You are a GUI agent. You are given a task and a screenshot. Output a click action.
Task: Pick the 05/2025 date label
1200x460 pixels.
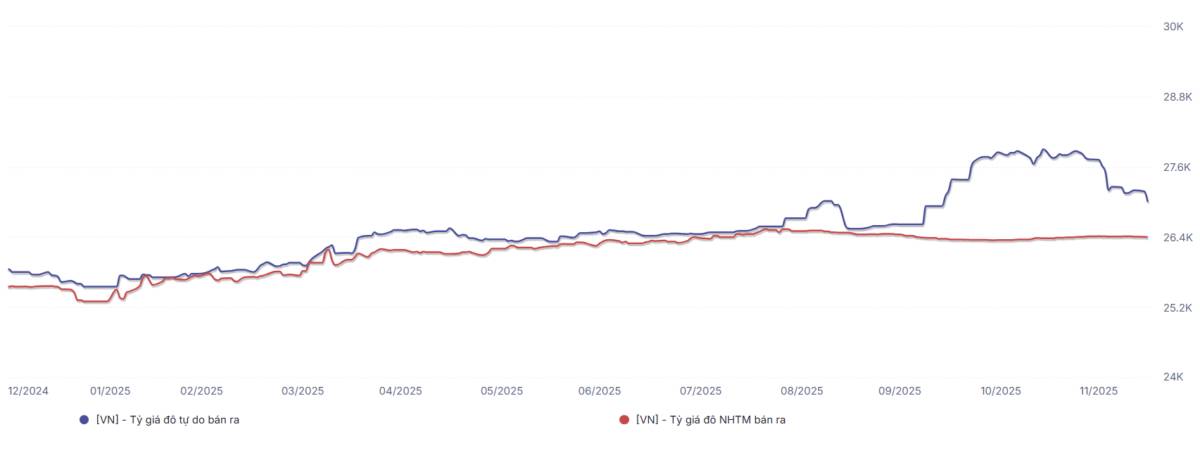tap(502, 391)
